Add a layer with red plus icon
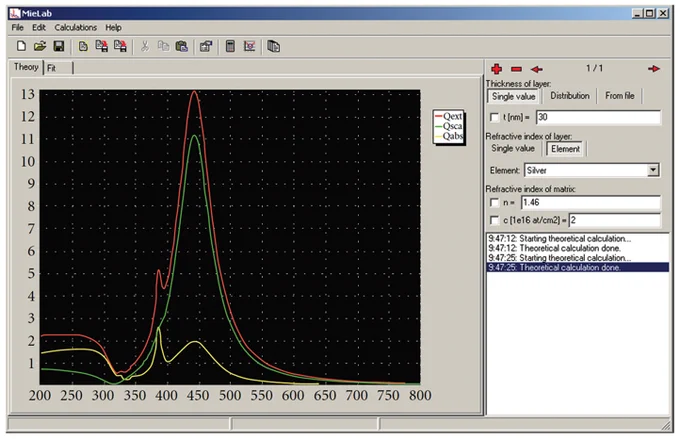Viewport: 680px width, 439px height. (497, 69)
